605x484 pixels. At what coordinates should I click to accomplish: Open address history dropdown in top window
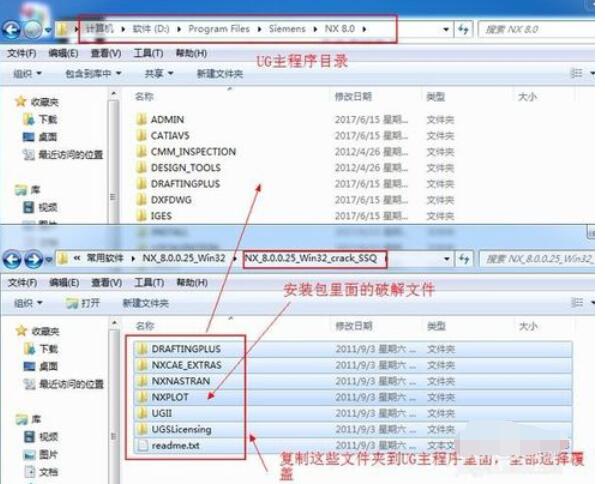(446, 29)
